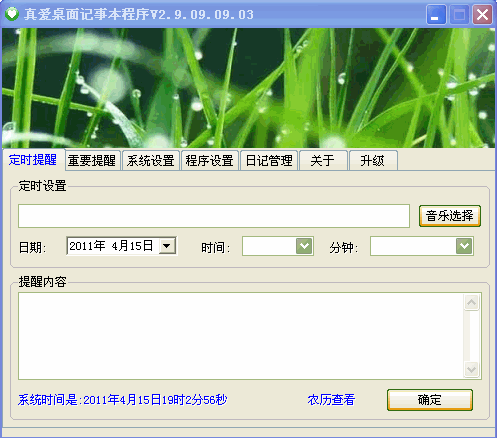Image resolution: width=497 pixels, height=438 pixels.
Task: Expand the 分钟 minute dropdown
Action: pyautogui.click(x=464, y=246)
